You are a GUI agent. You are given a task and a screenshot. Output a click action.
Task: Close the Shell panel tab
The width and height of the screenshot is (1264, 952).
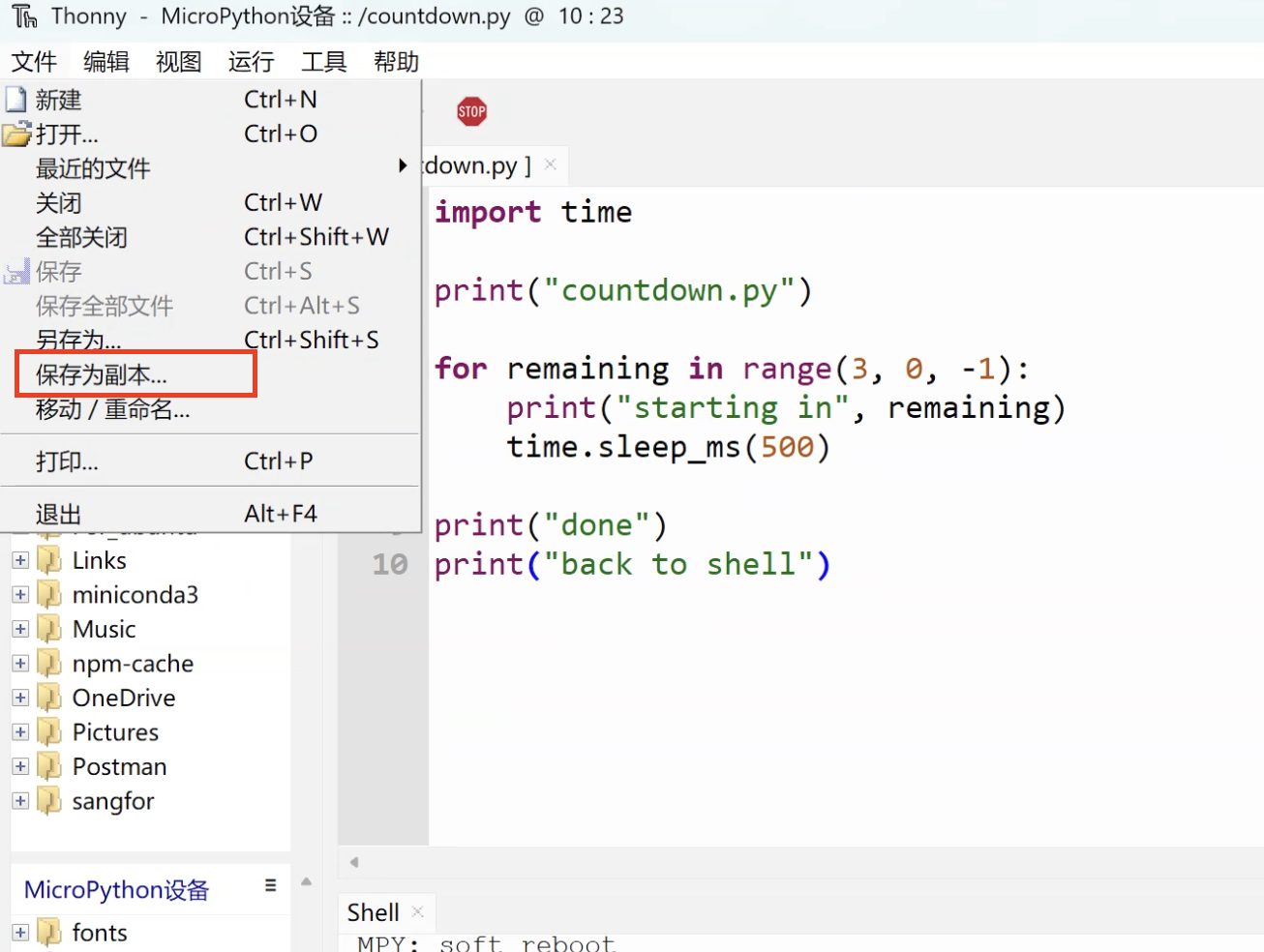coord(418,911)
